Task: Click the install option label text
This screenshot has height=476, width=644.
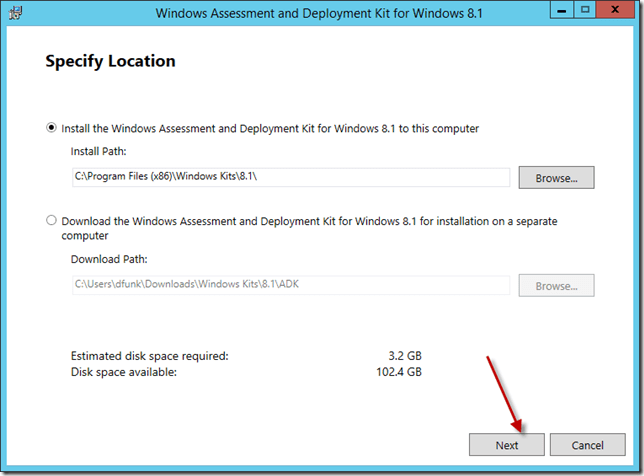Action: 270,128
